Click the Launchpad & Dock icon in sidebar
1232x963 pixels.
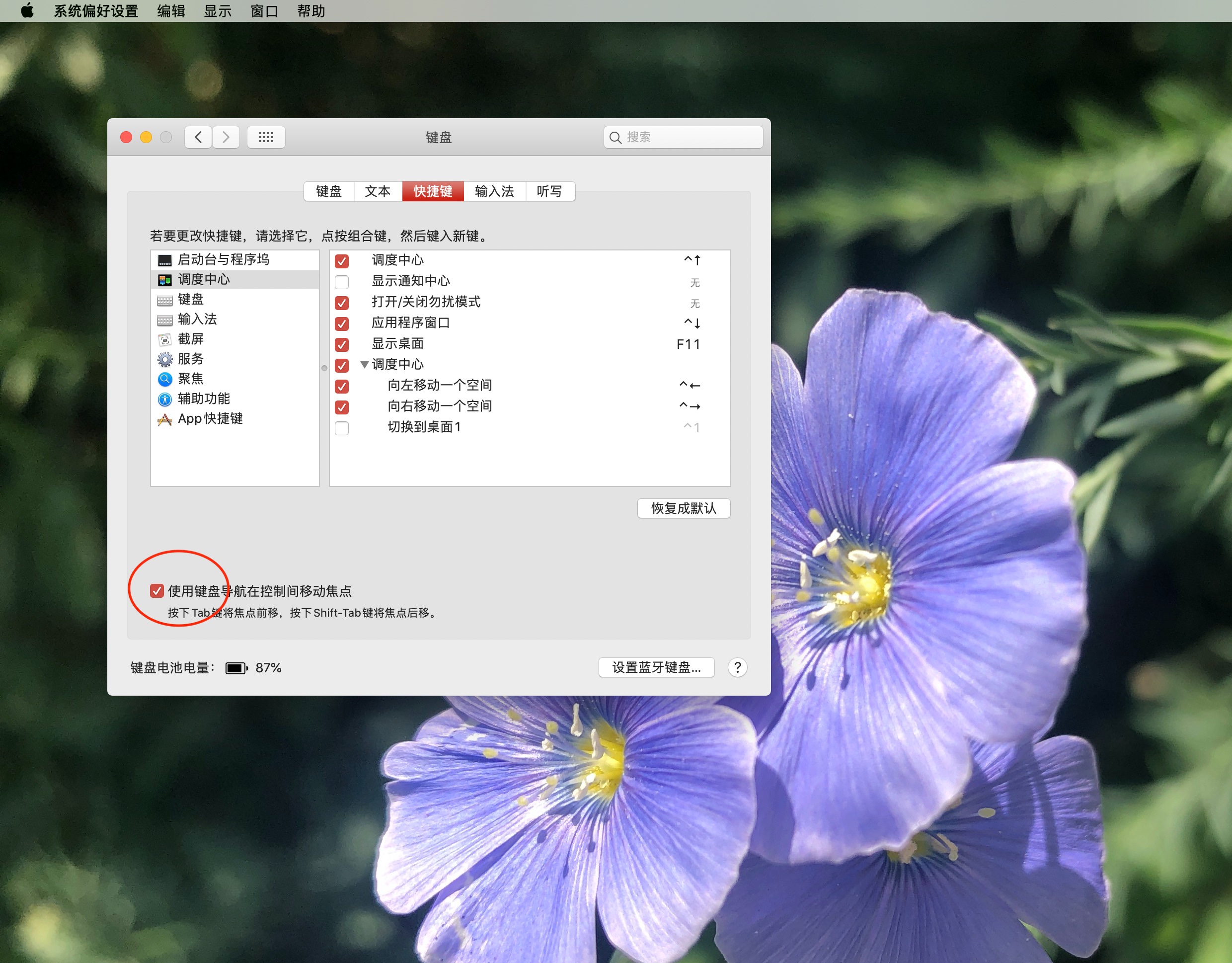[165, 260]
